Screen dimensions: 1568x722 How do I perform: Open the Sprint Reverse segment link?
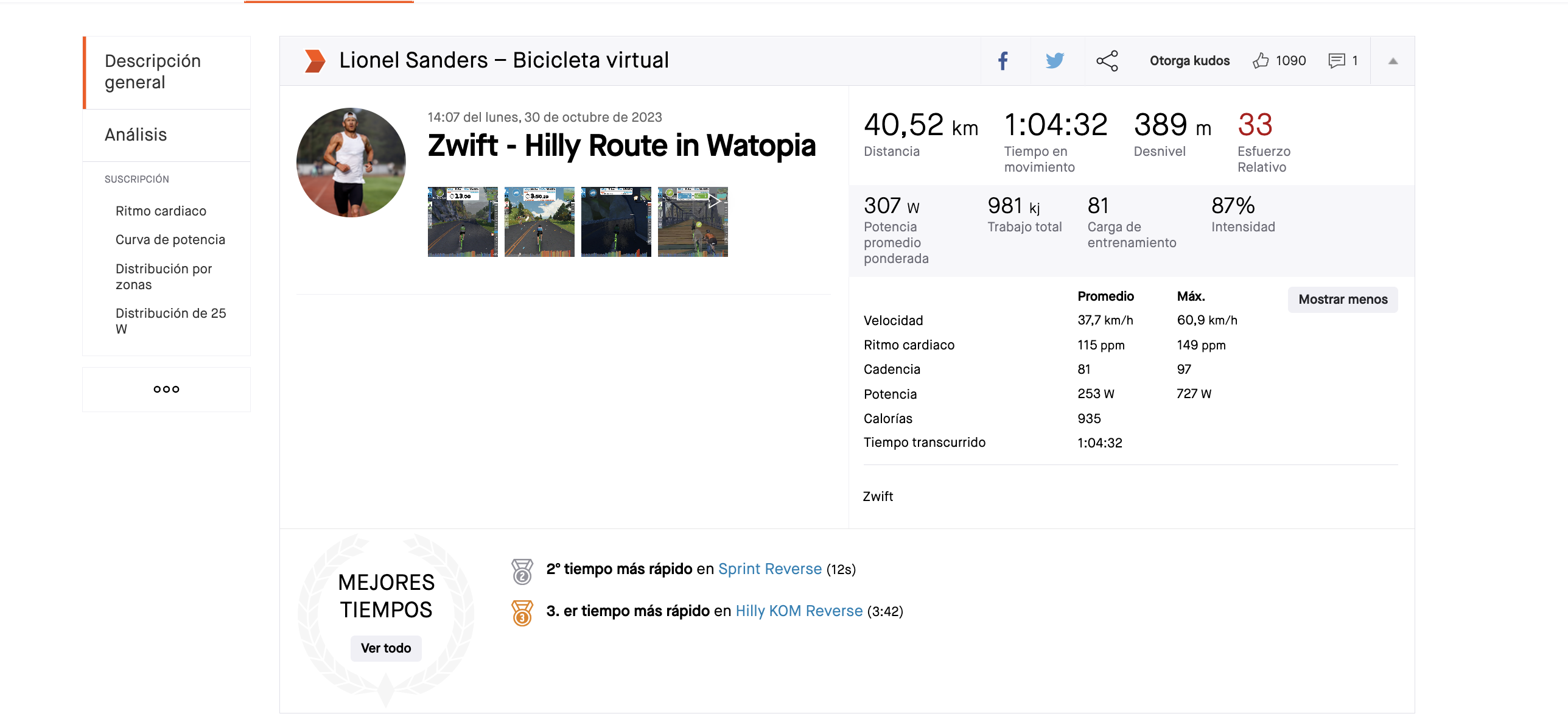[770, 569]
